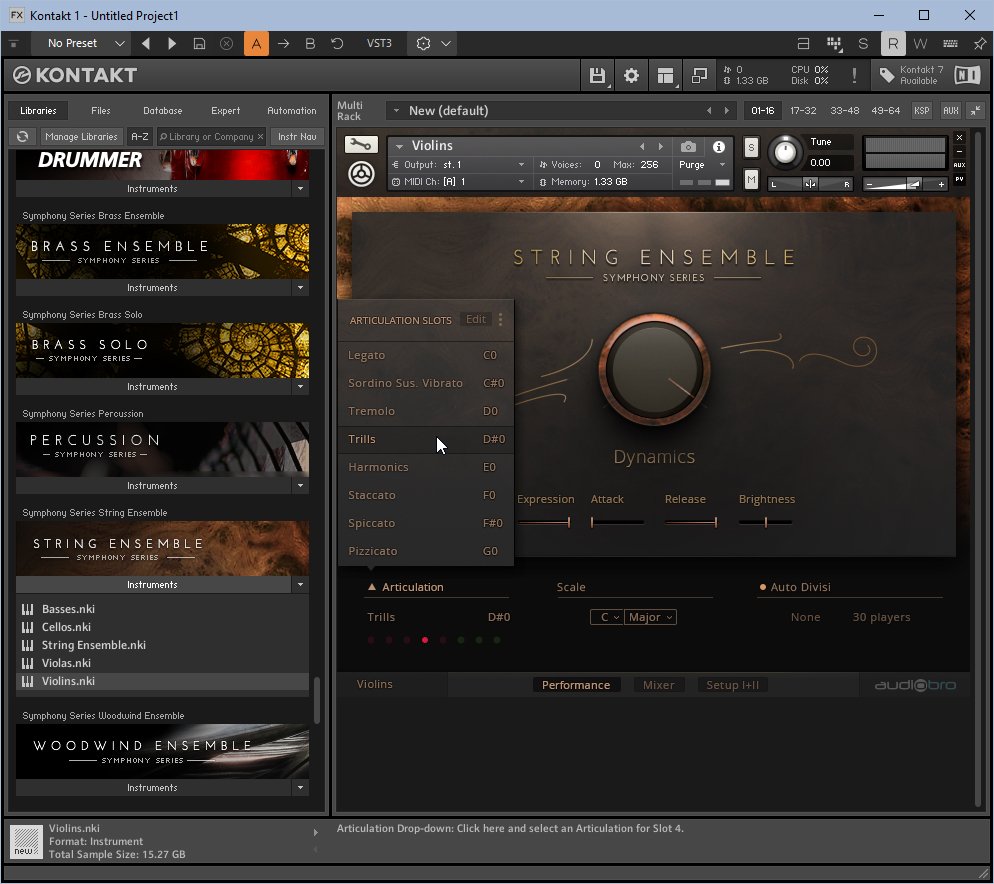Click the Kontakt save floppy disk icon
994x884 pixels.
click(x=597, y=76)
